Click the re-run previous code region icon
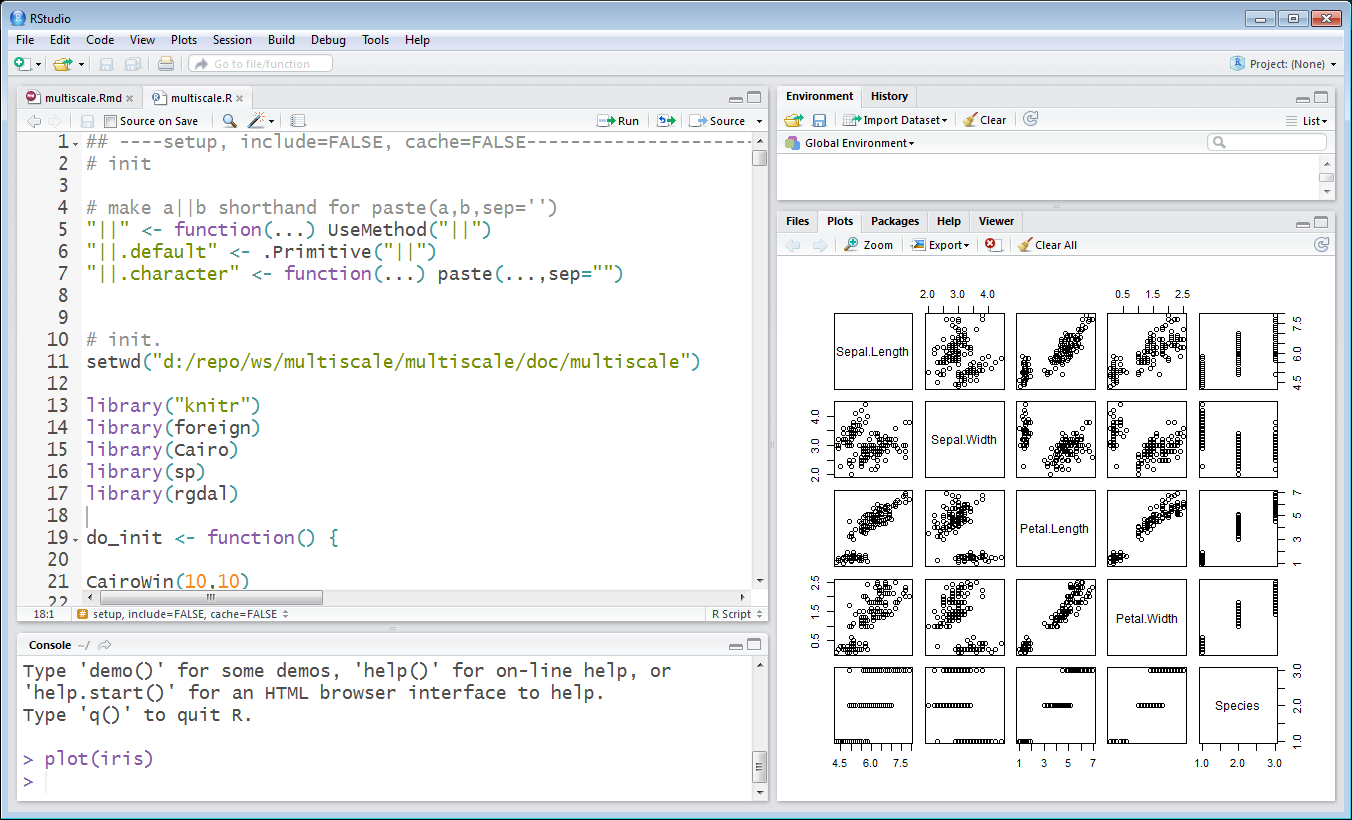The image size is (1352, 820). pyautogui.click(x=666, y=121)
